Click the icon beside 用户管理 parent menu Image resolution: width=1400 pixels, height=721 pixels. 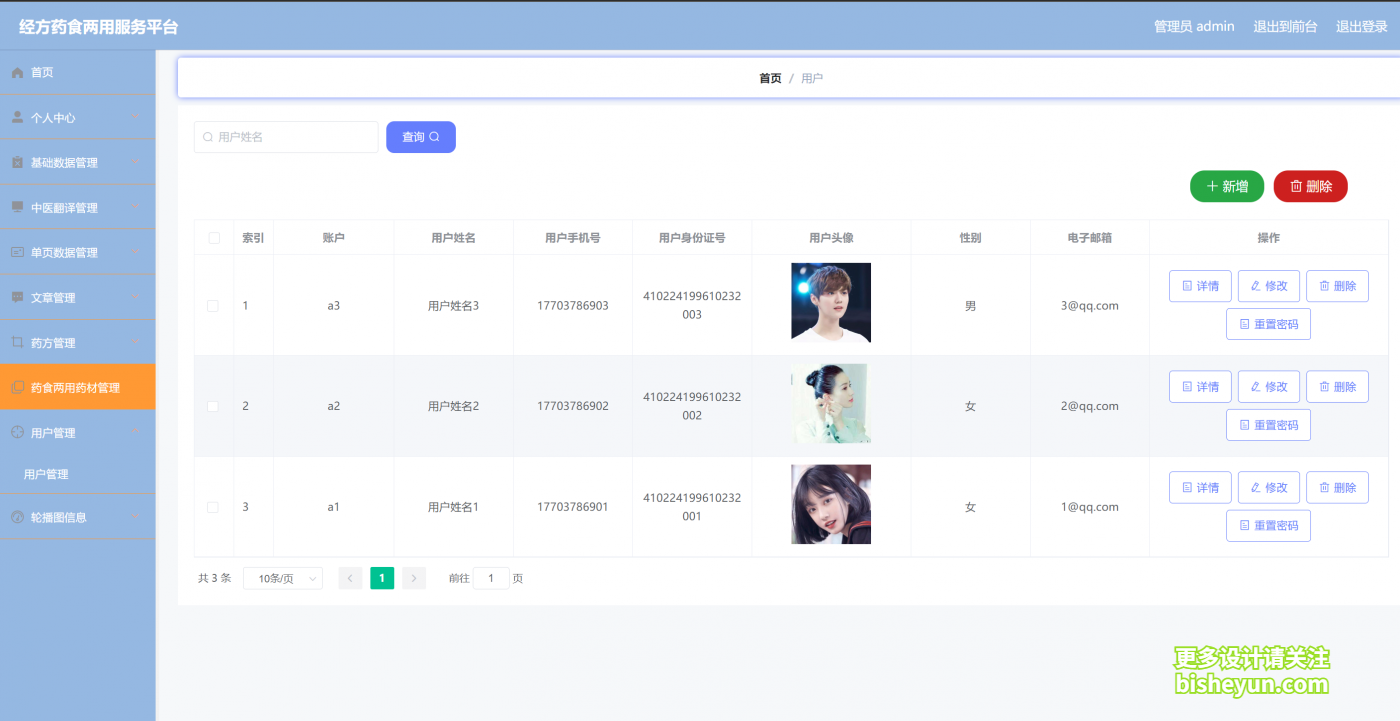[x=17, y=432]
